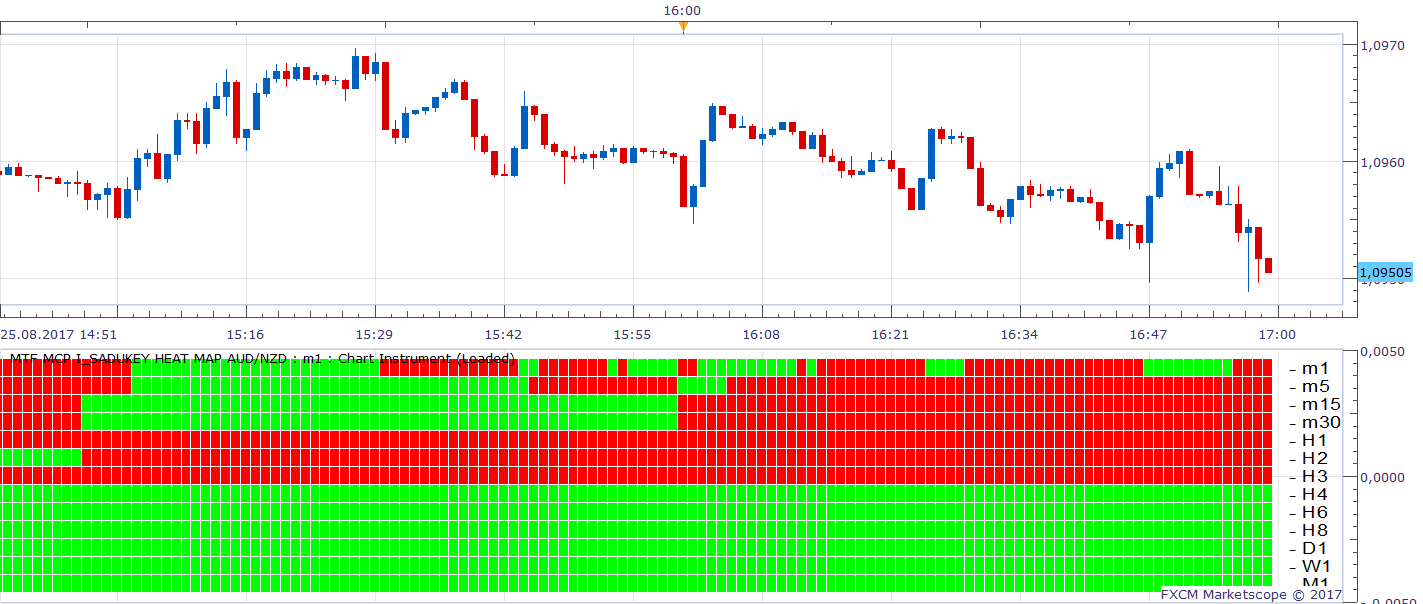1423x604 pixels.
Task: Click the 15:42 time axis label
Action: point(503,334)
